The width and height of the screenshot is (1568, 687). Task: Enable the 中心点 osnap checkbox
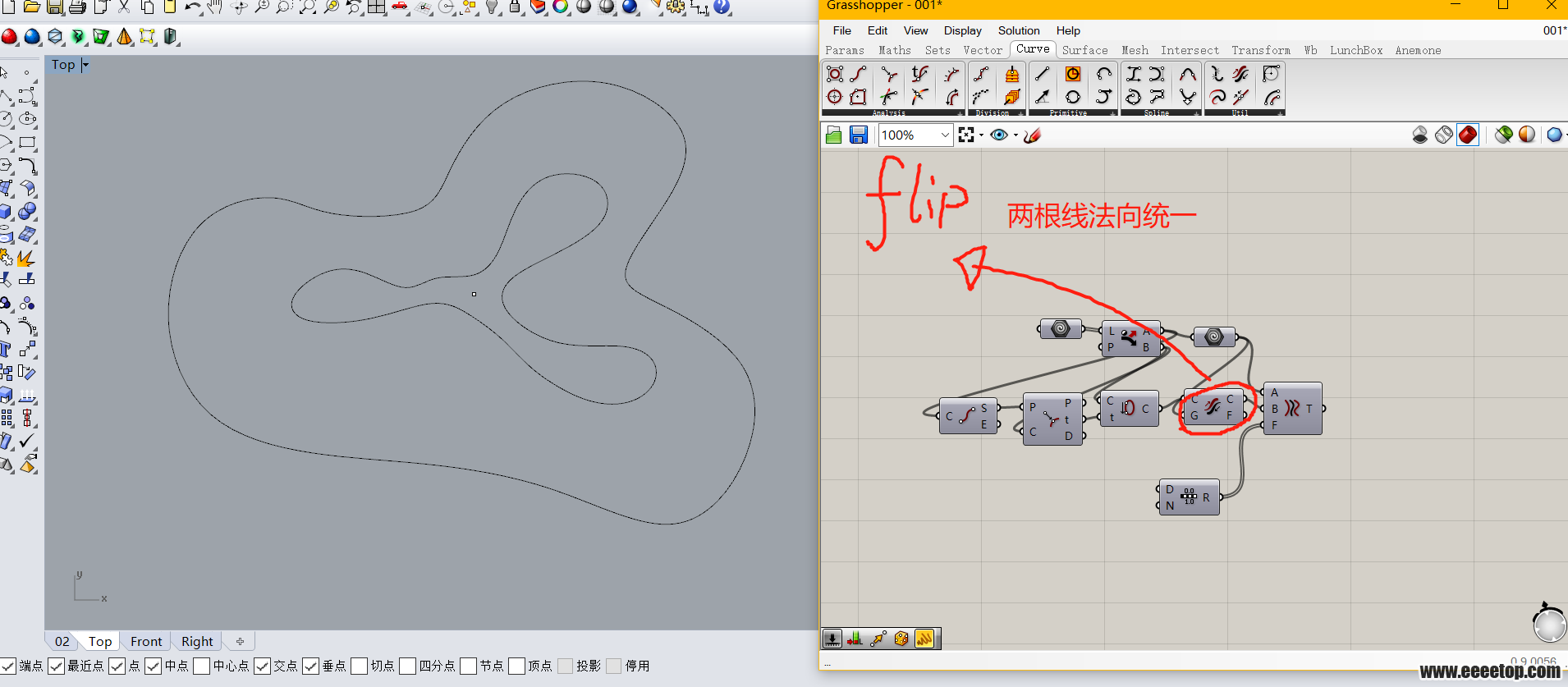pyautogui.click(x=202, y=666)
